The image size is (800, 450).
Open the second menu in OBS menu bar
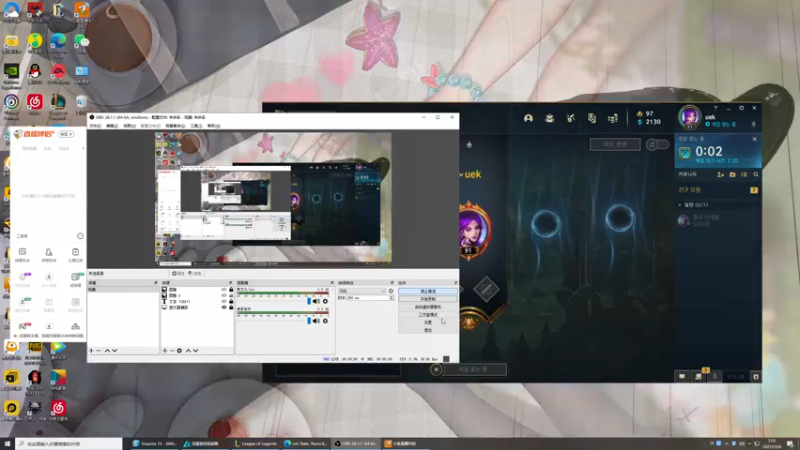(112, 126)
